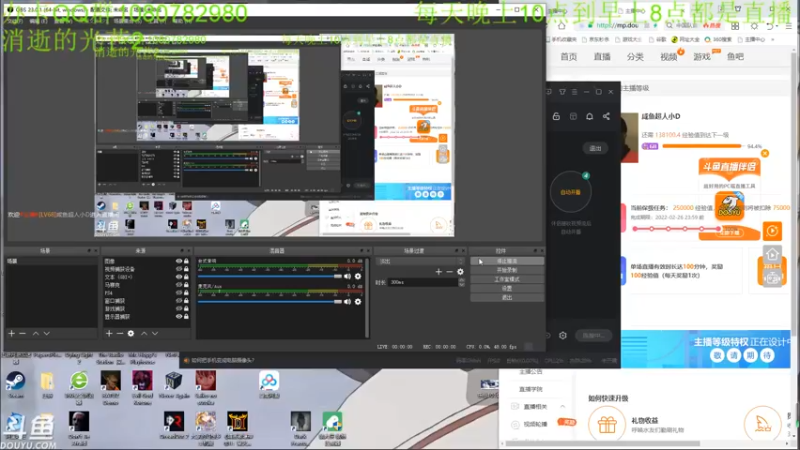Click Start Recording button in OBS Controls
Viewport: 800px width, 450px height.
point(507,270)
